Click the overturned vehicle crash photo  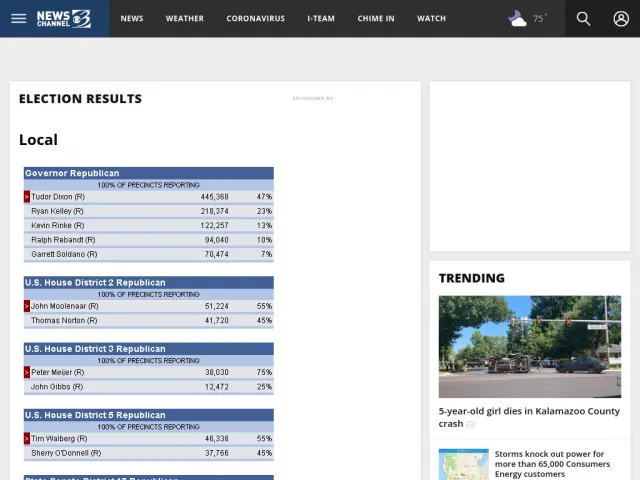530,347
